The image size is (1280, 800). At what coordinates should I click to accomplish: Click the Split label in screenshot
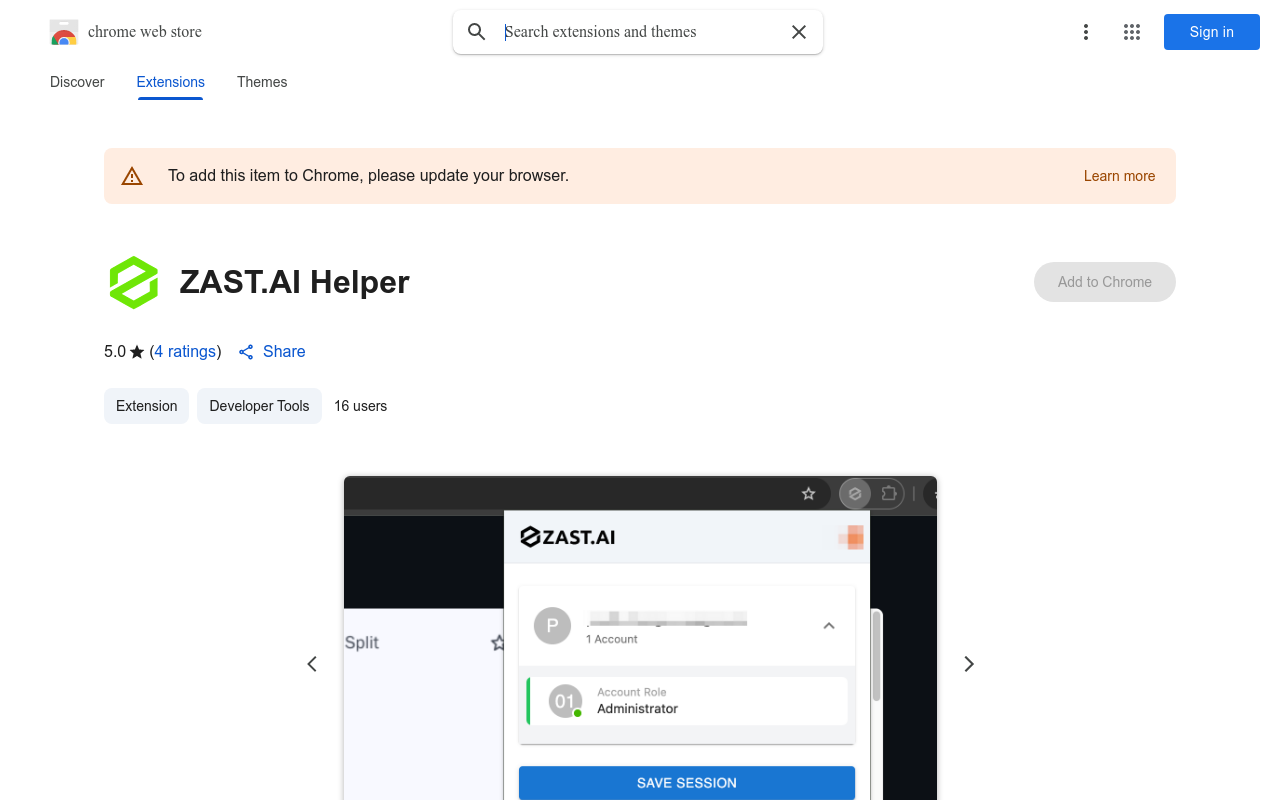pyautogui.click(x=362, y=643)
